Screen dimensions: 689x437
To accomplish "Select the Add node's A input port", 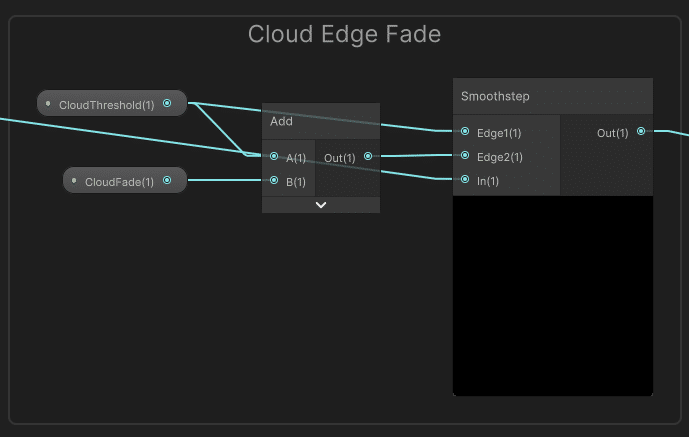I will click(x=274, y=156).
